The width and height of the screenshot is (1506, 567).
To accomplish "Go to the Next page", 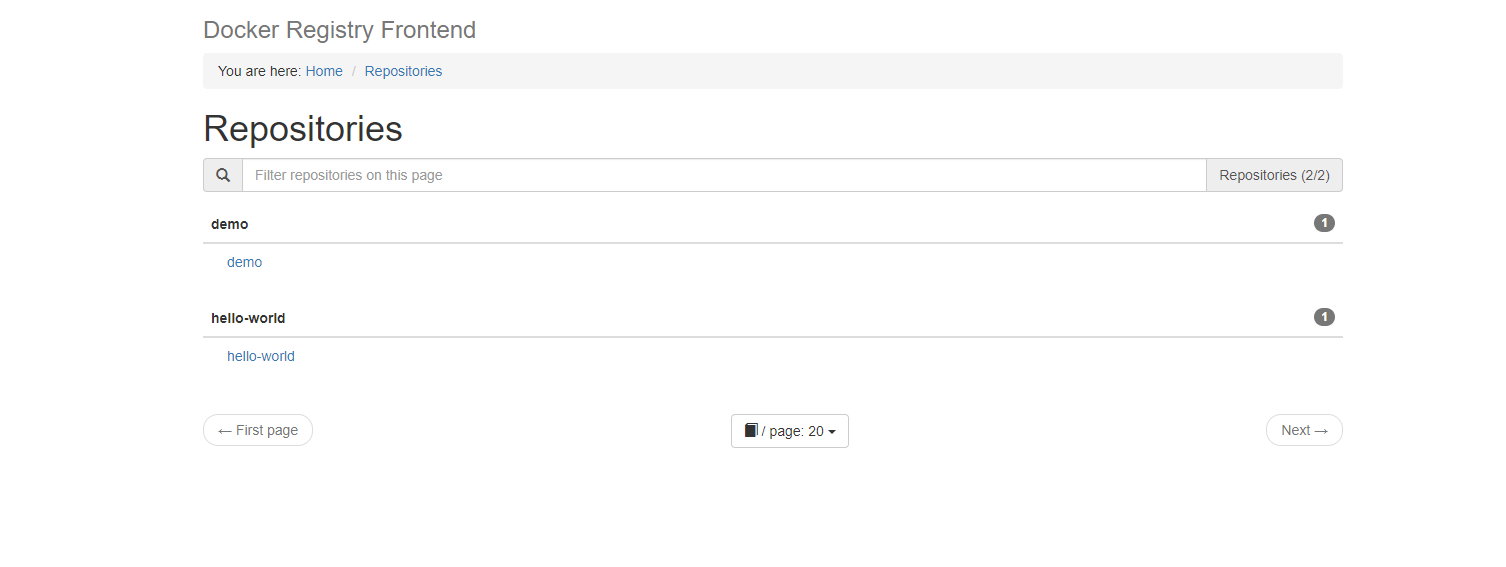I will [1303, 430].
